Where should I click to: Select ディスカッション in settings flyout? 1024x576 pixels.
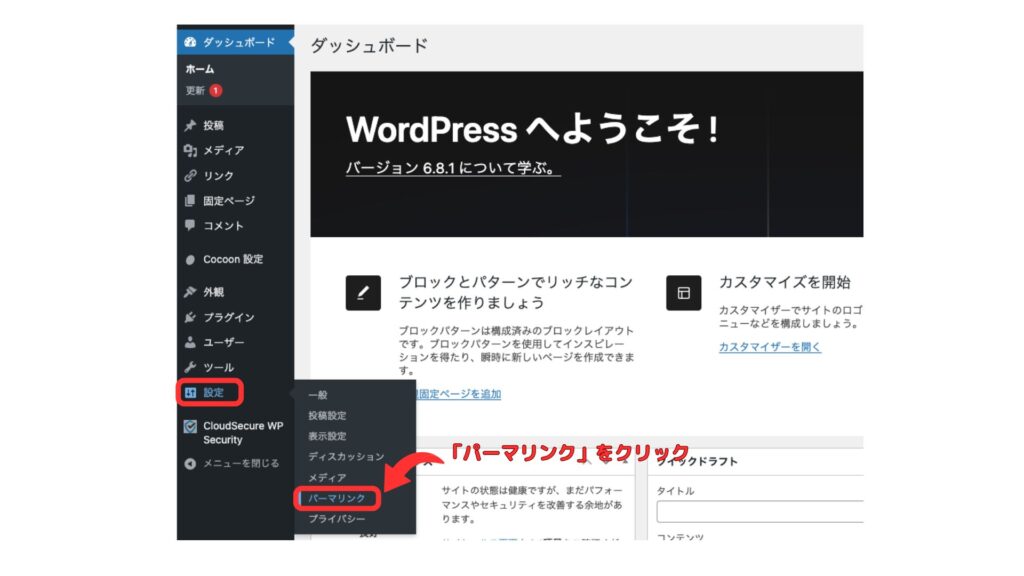[x=346, y=456]
